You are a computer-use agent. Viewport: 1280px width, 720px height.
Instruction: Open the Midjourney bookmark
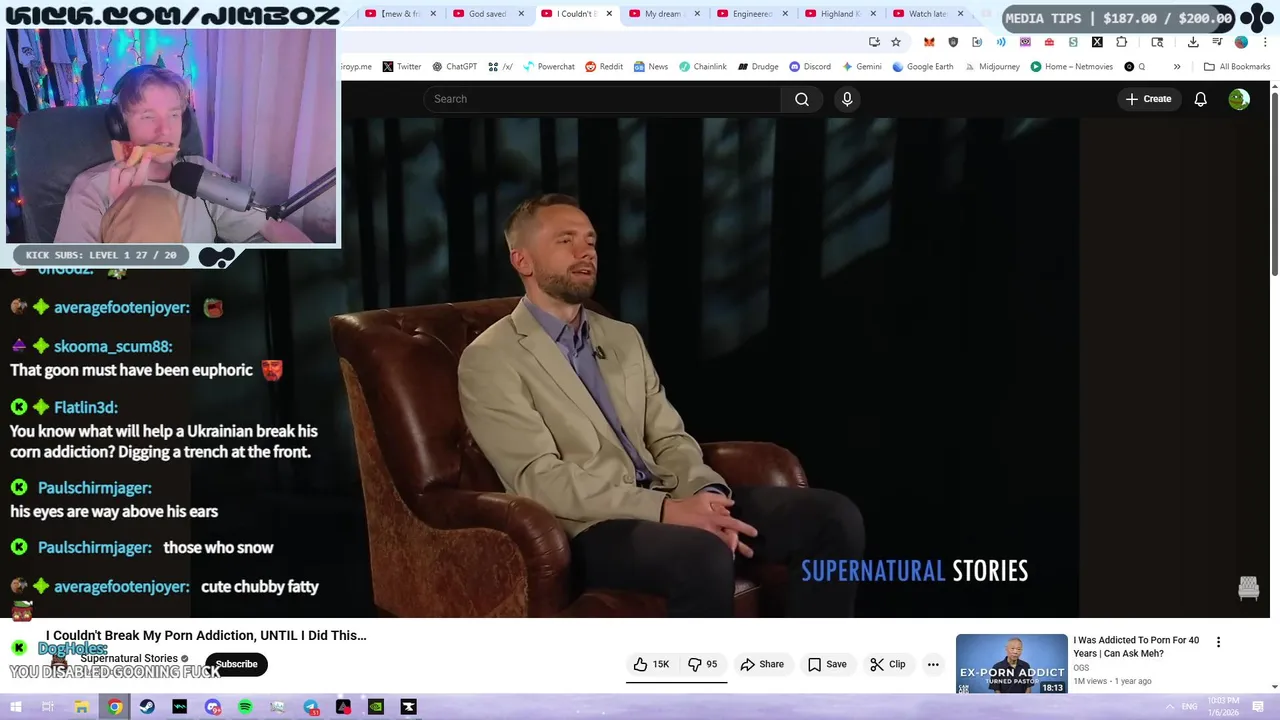point(993,67)
